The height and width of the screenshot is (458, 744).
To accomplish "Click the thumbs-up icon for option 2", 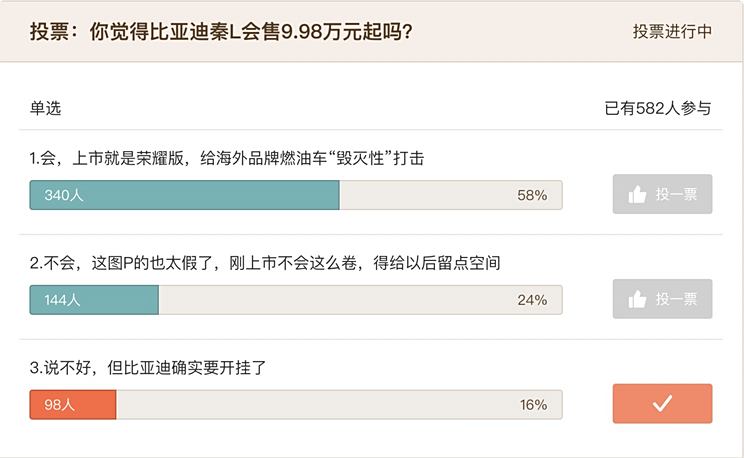I will 637,300.
